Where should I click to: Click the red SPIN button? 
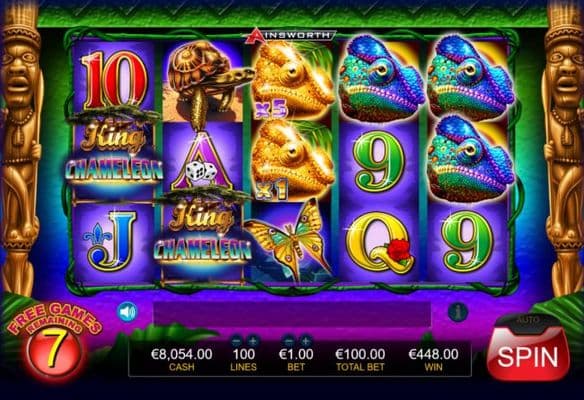tap(528, 356)
